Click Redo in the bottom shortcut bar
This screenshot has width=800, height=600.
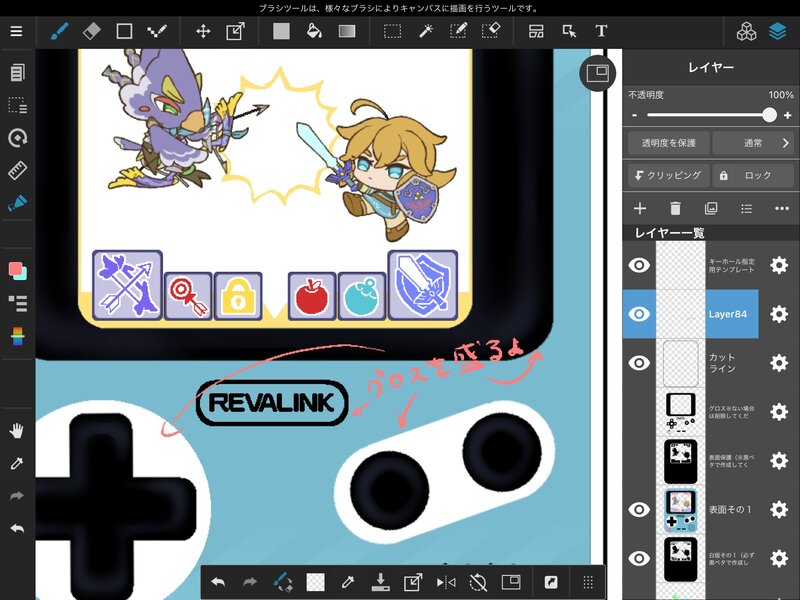click(250, 582)
